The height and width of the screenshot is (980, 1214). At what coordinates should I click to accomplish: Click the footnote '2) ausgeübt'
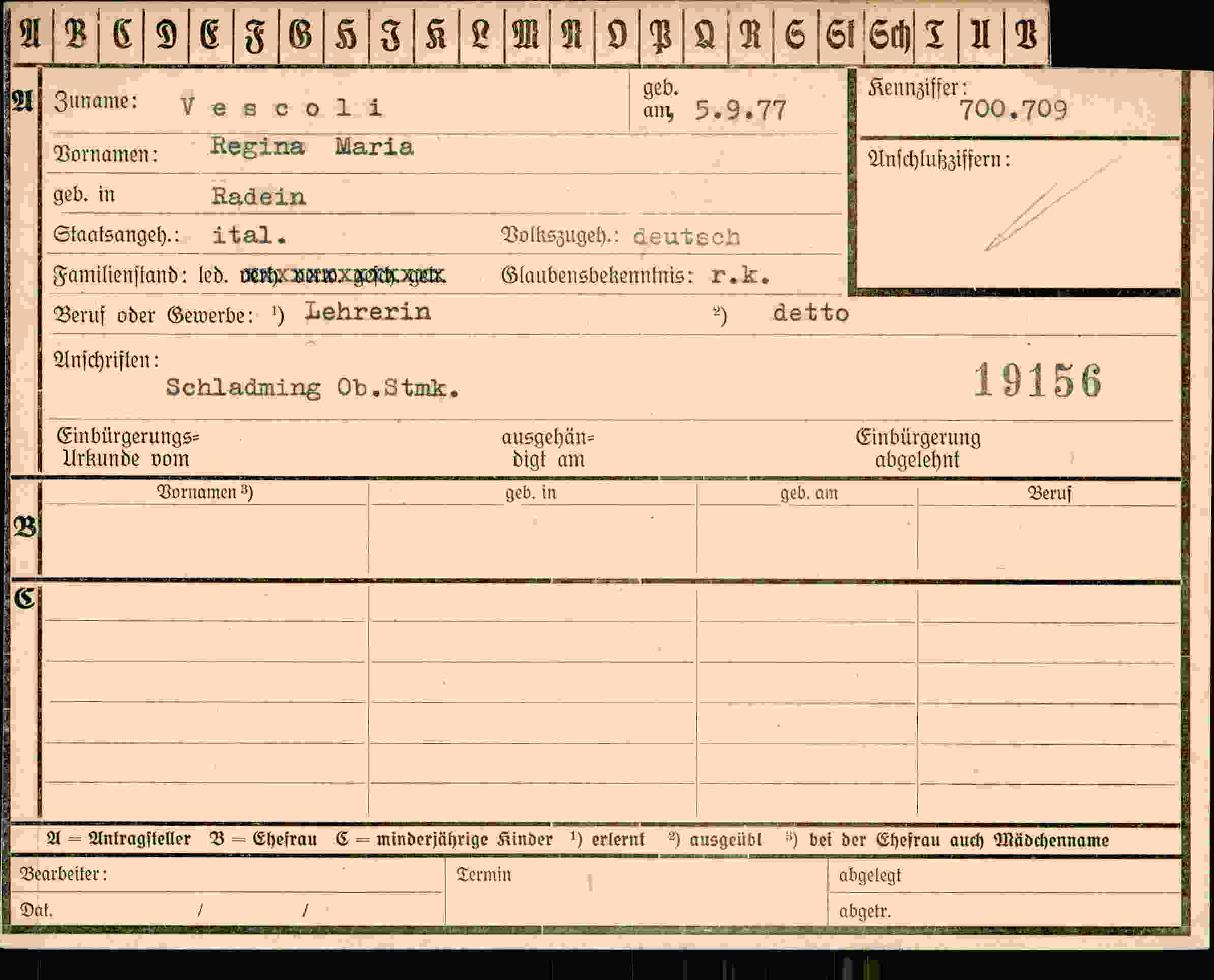point(715,839)
